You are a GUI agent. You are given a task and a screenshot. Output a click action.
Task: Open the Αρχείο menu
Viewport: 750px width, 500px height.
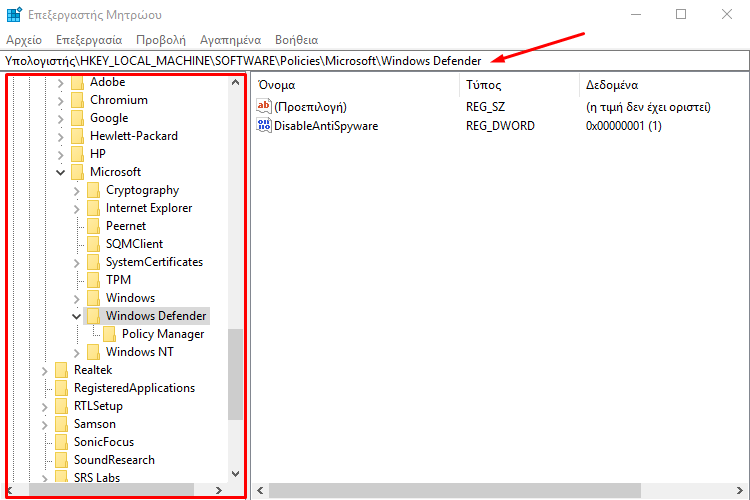tap(24, 40)
